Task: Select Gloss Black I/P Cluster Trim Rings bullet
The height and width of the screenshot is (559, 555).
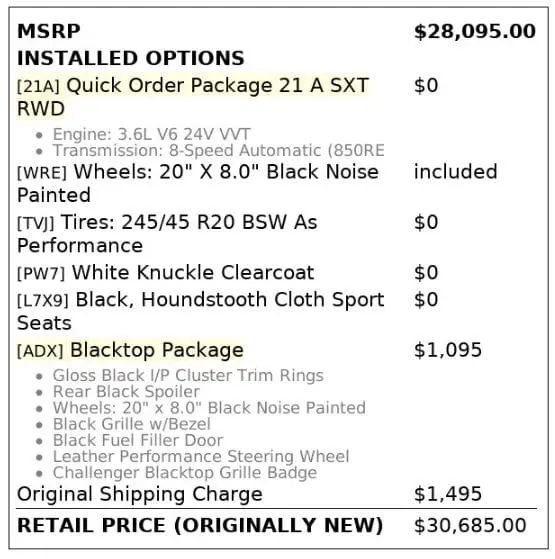Action: (x=188, y=376)
